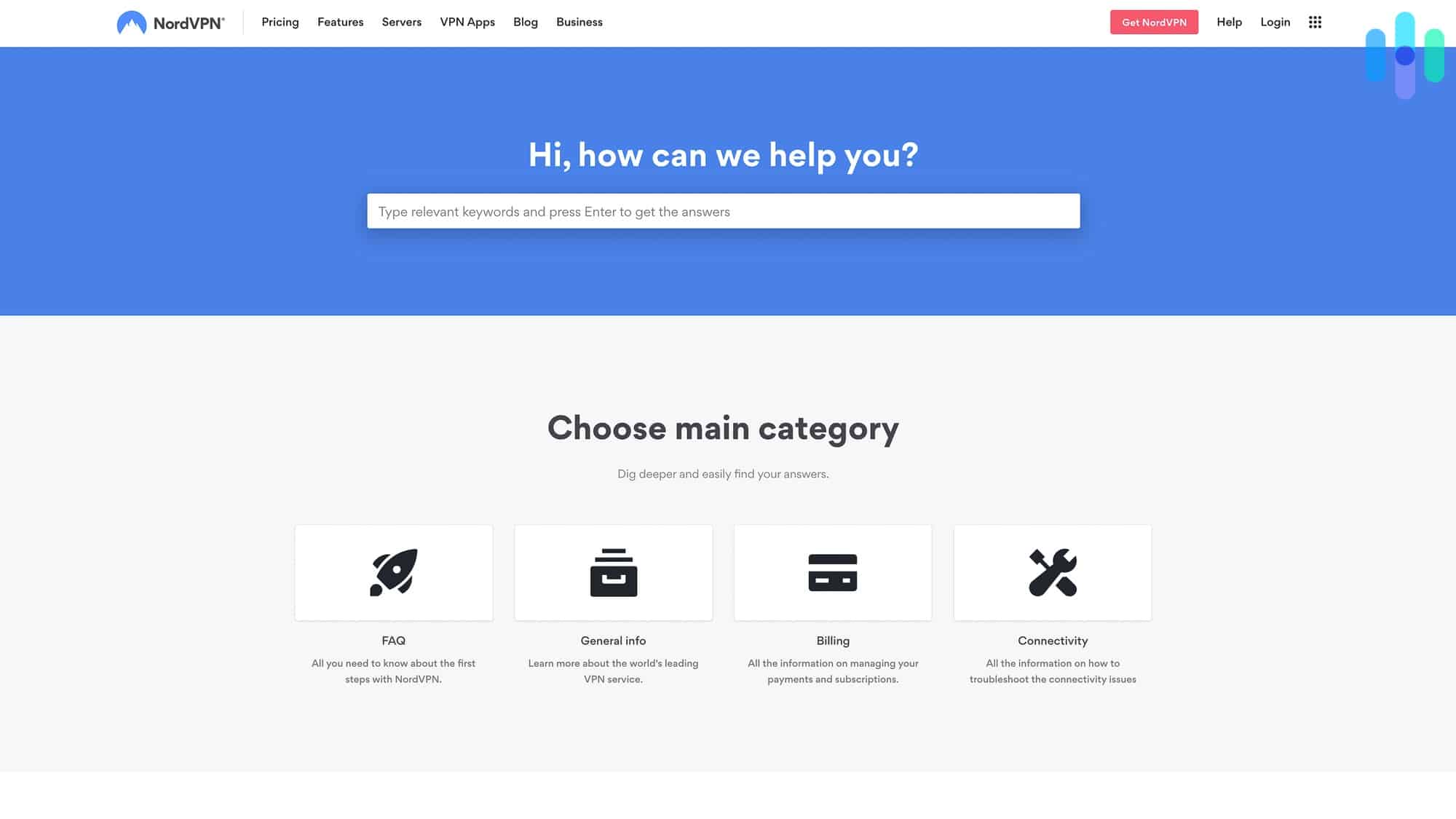The height and width of the screenshot is (819, 1456).
Task: Click the Features navigation item
Action: 340,22
